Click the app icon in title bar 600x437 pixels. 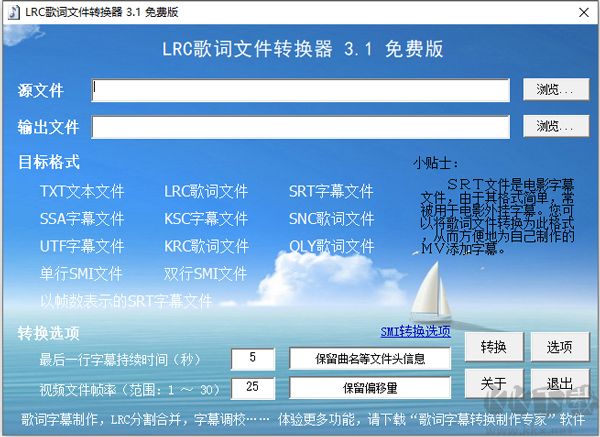tap(14, 12)
